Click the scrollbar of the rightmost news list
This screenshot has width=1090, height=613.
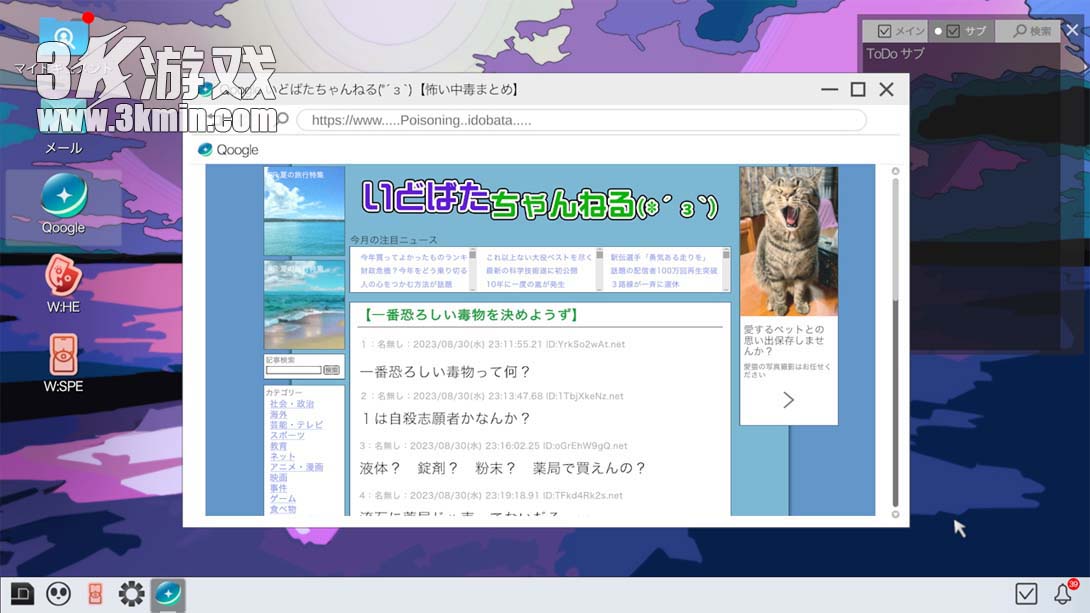coord(726,269)
